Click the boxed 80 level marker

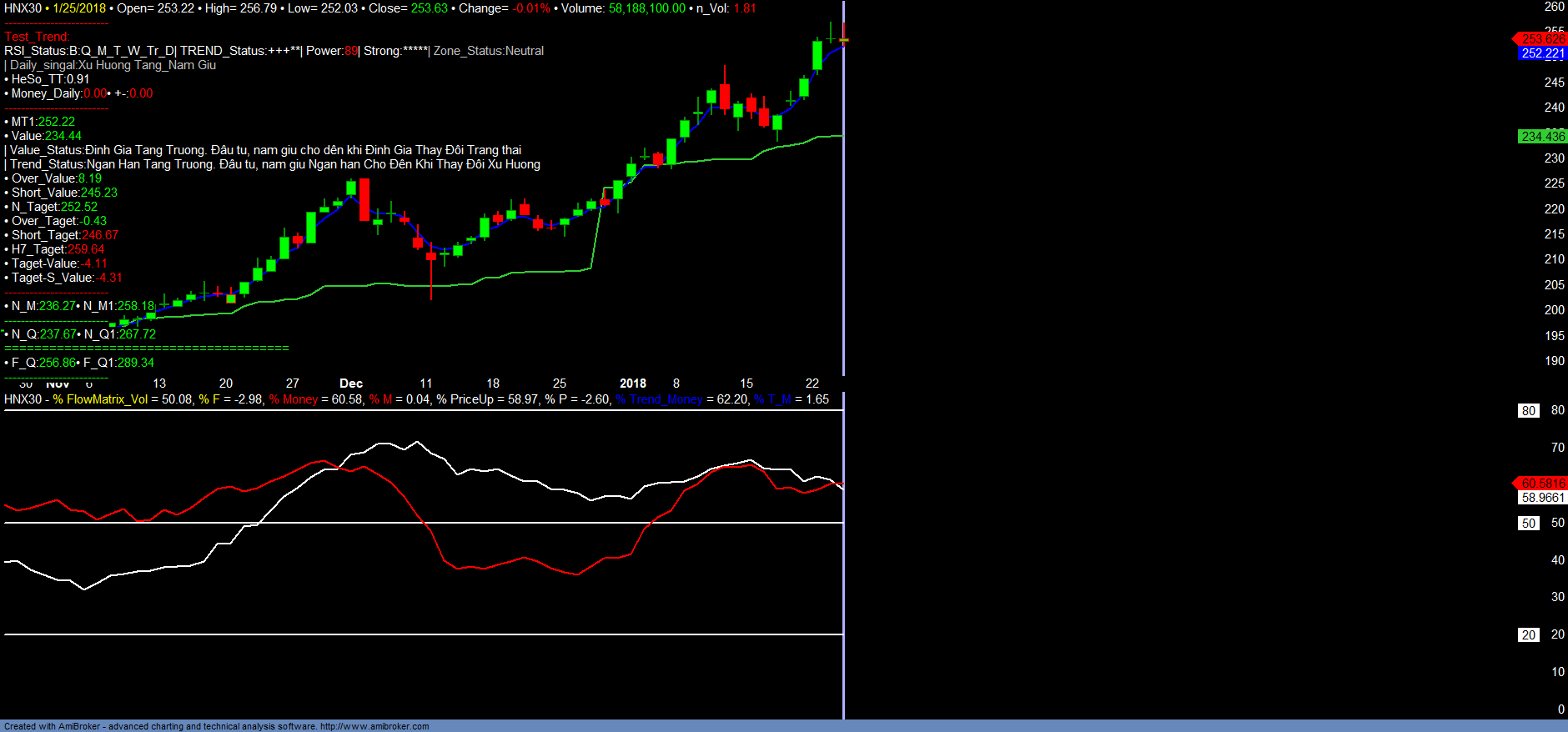(1528, 411)
